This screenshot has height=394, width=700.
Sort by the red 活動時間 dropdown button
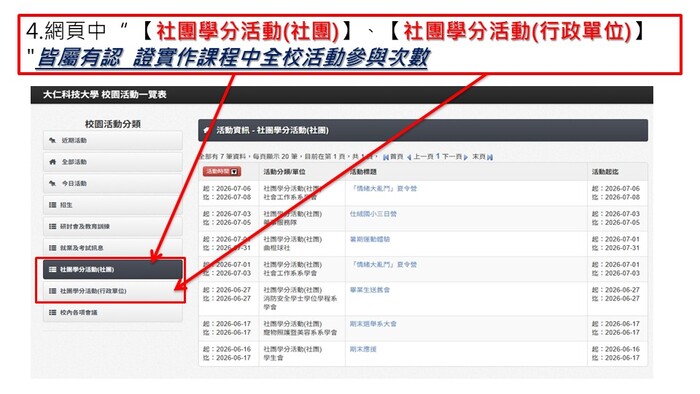pos(222,171)
